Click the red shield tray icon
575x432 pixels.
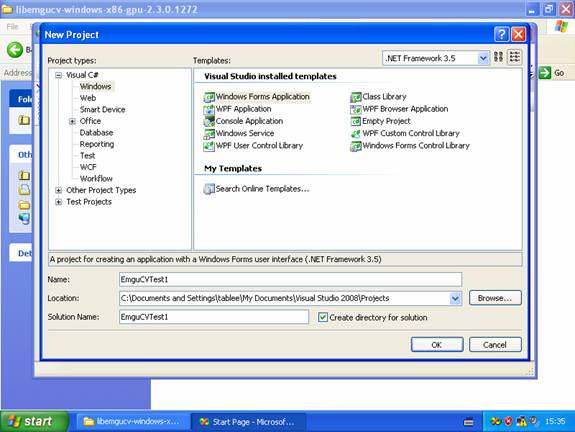508,421
